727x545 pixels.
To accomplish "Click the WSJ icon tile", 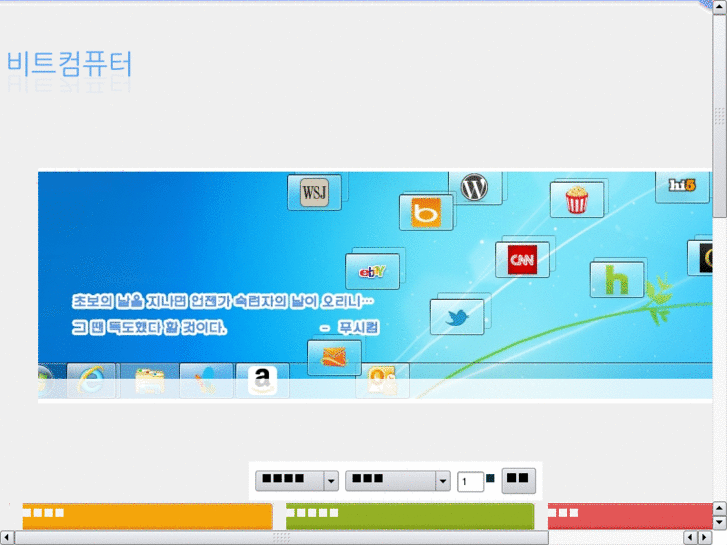I will (x=314, y=192).
